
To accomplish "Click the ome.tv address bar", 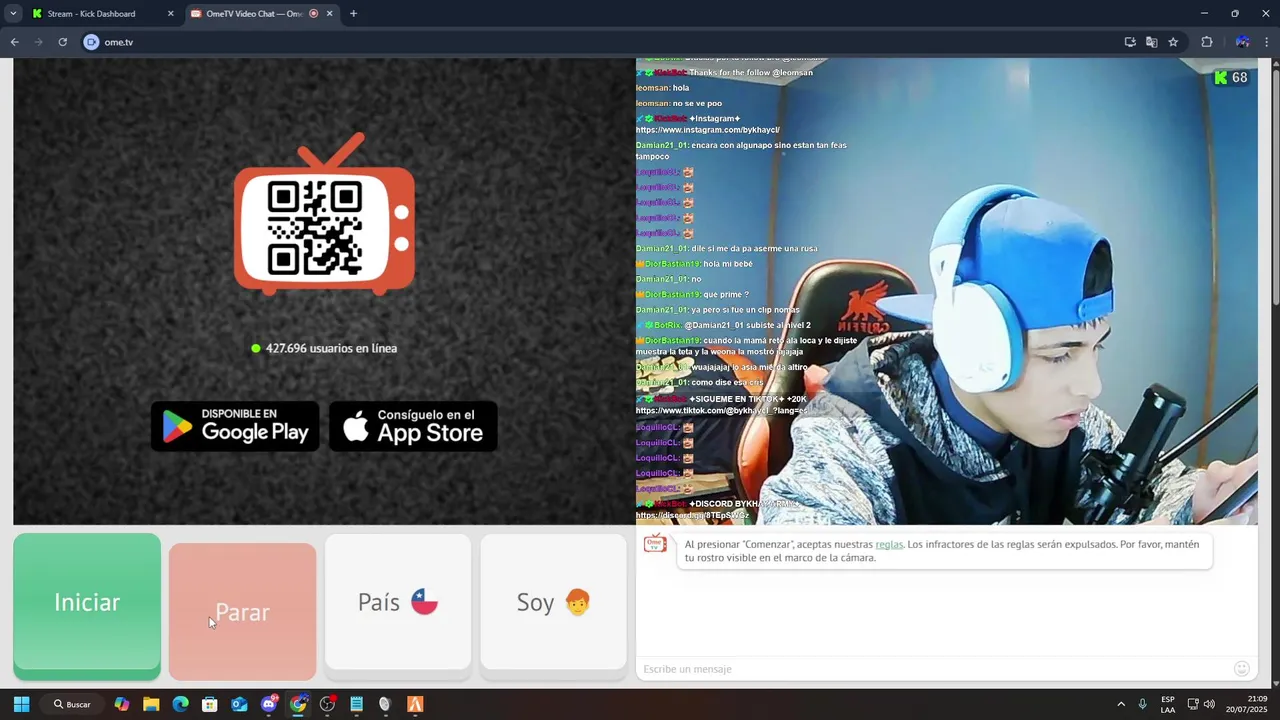I will point(600,42).
